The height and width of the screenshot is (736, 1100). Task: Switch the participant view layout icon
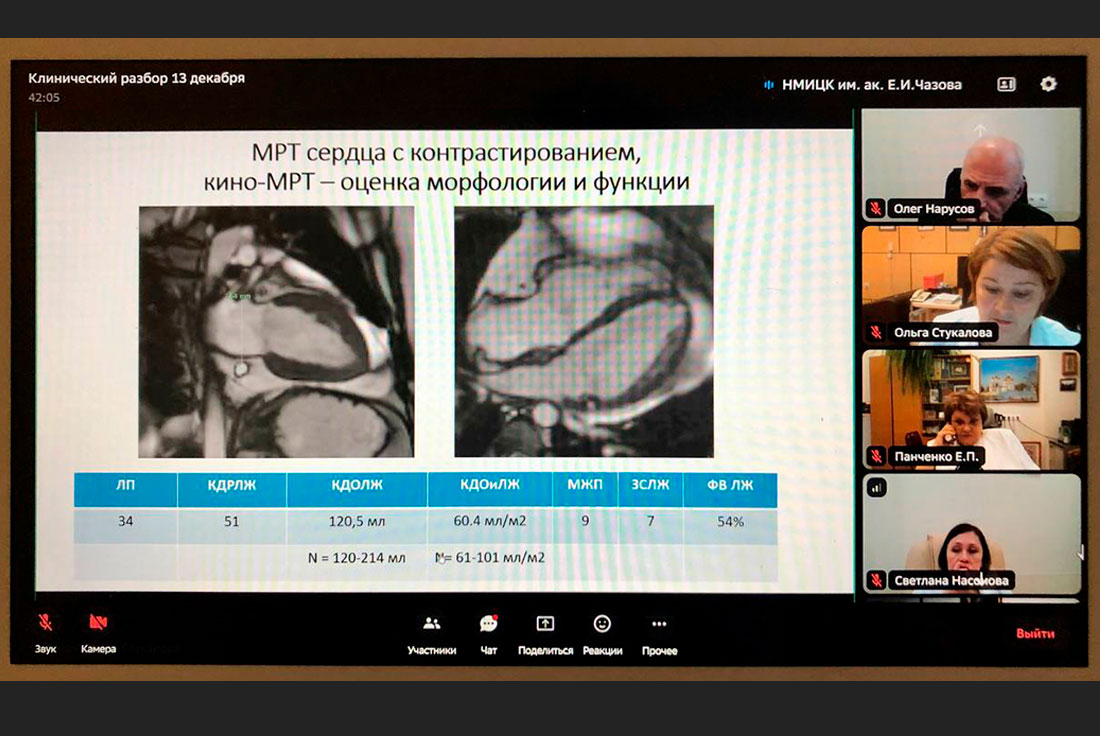[1006, 84]
